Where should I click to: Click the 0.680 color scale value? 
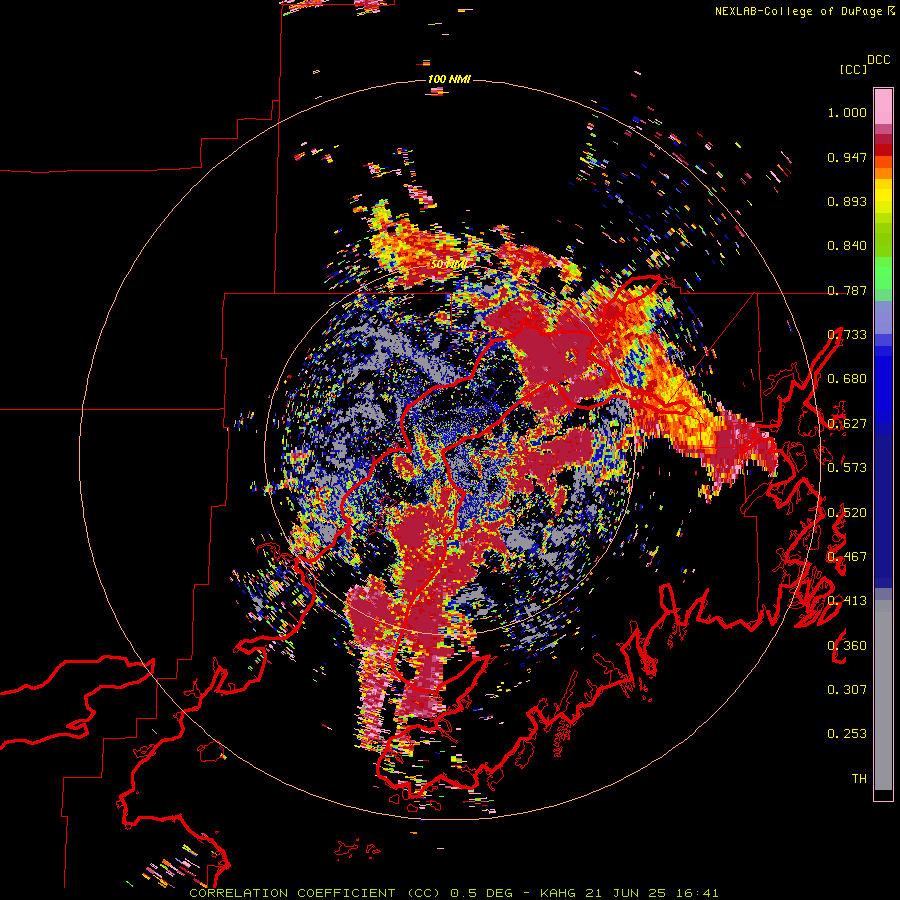[847, 379]
